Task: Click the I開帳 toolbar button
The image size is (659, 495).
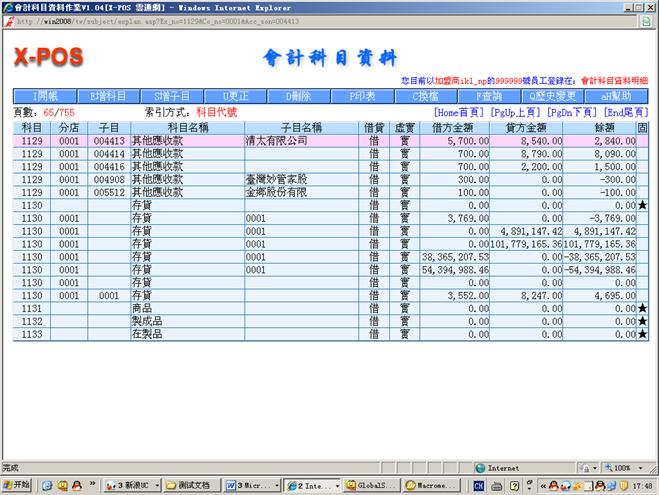Action: (x=47, y=96)
